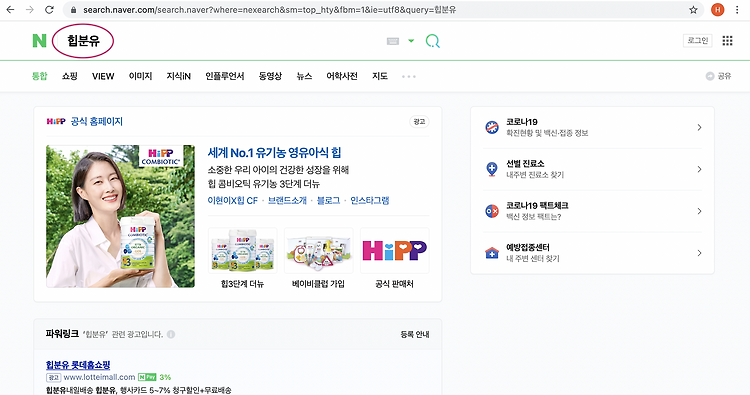The image size is (750, 395).
Task: Open the 동영상 tab
Action: 270,76
